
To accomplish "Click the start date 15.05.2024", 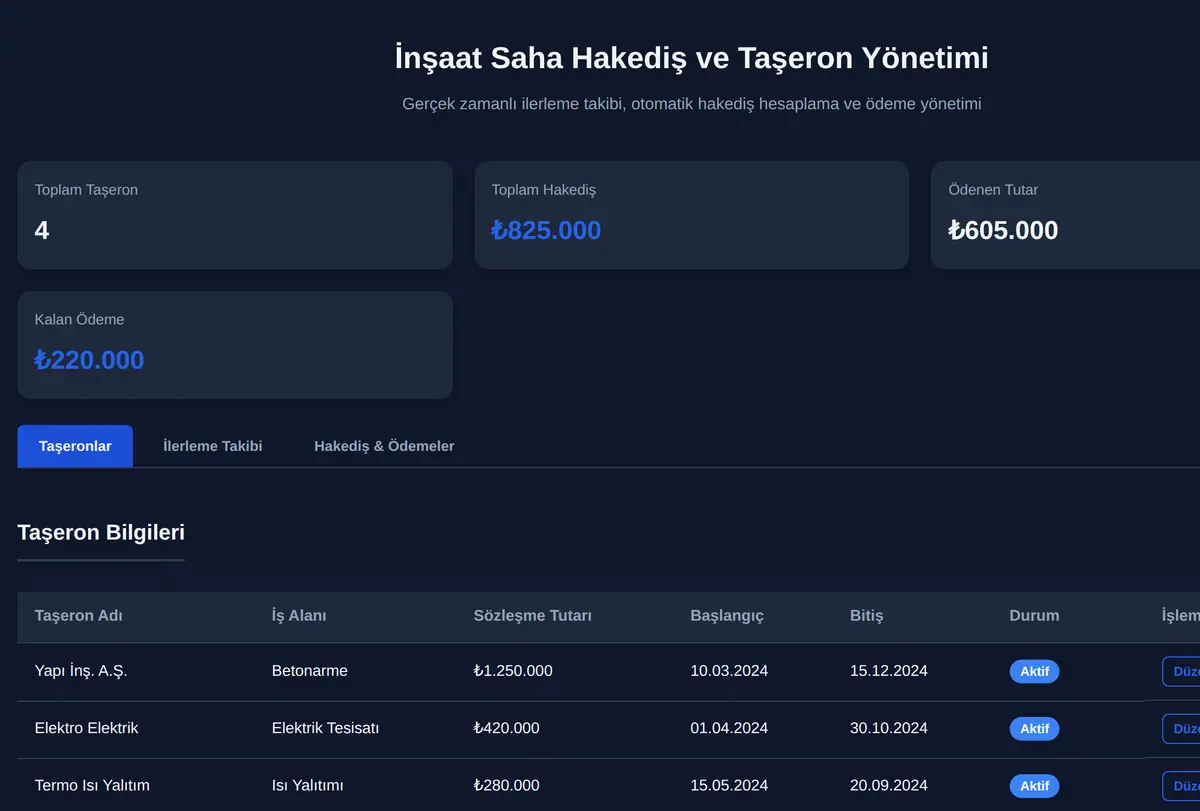I will (729, 786).
